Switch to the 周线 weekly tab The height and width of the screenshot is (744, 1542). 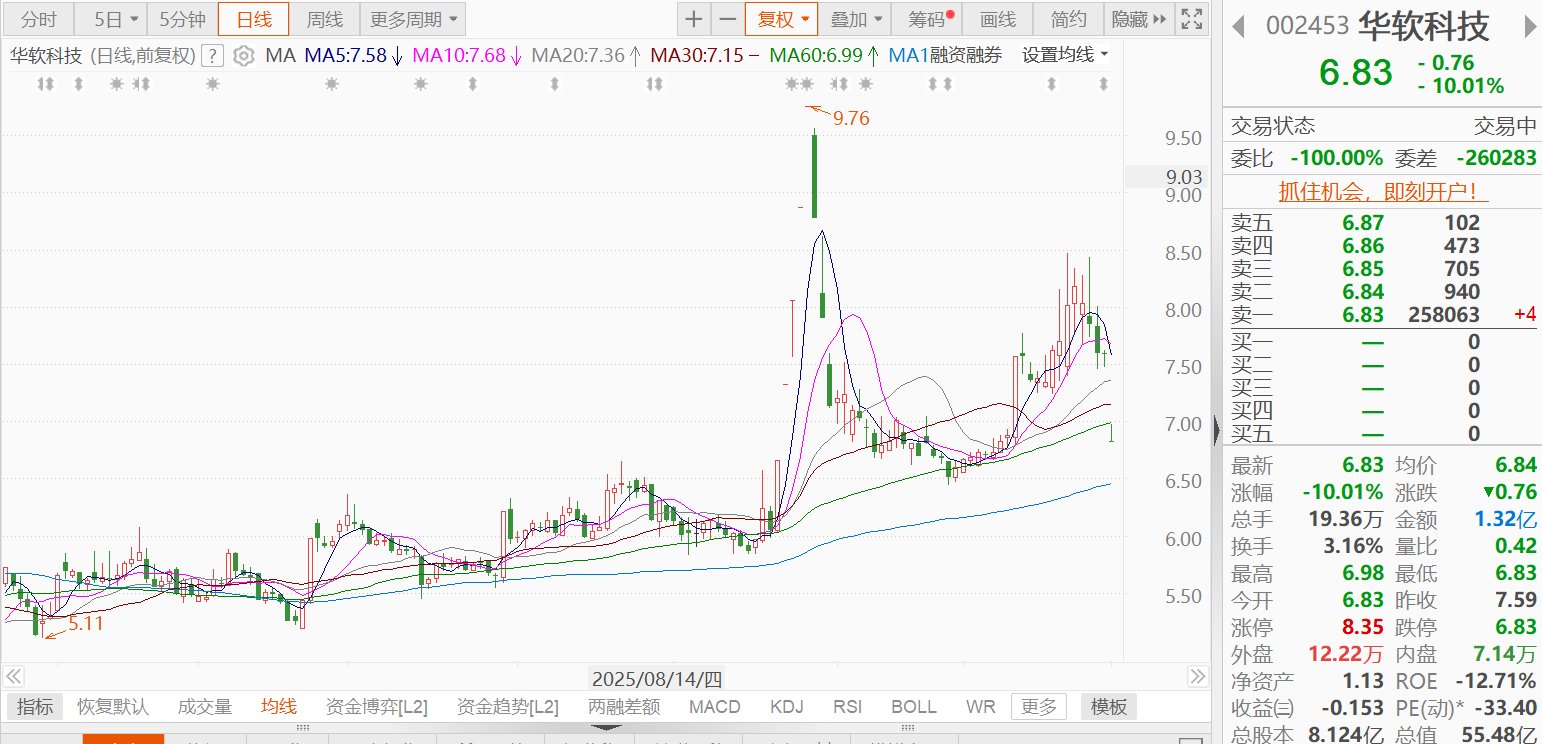pos(324,19)
